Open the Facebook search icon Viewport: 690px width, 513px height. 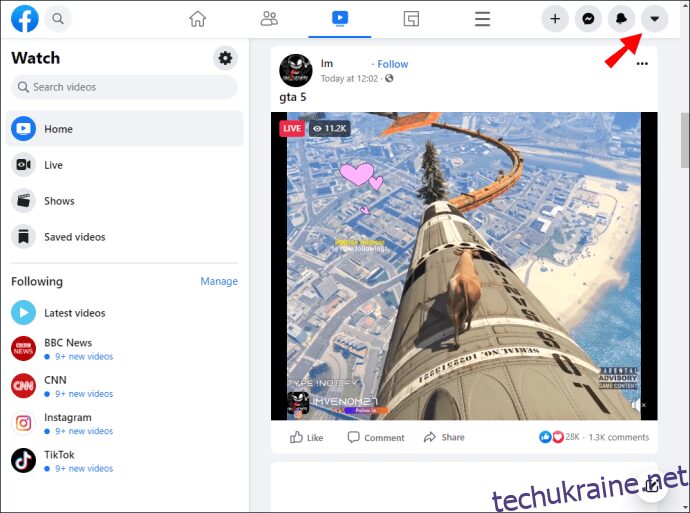[x=58, y=18]
